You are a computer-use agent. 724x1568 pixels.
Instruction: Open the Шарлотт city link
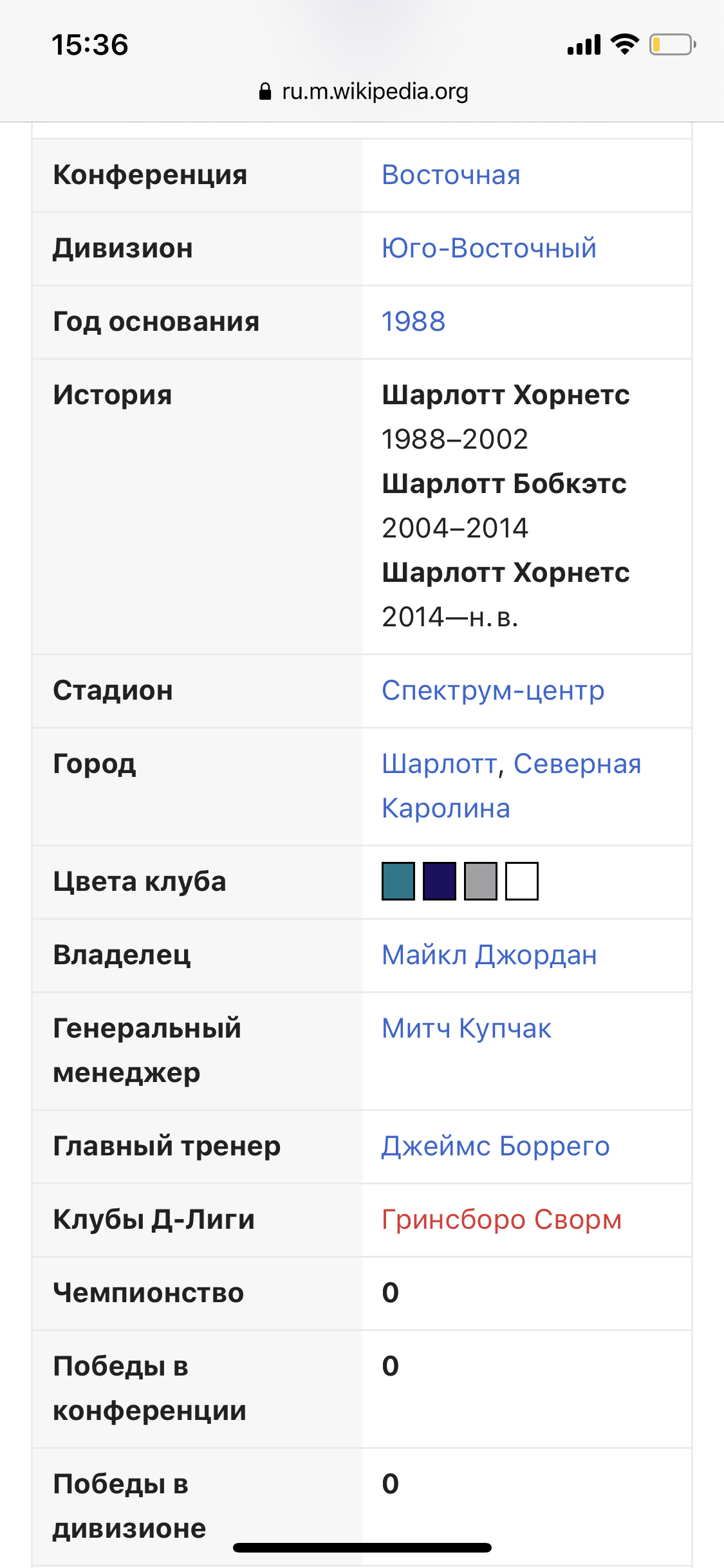coord(440,764)
